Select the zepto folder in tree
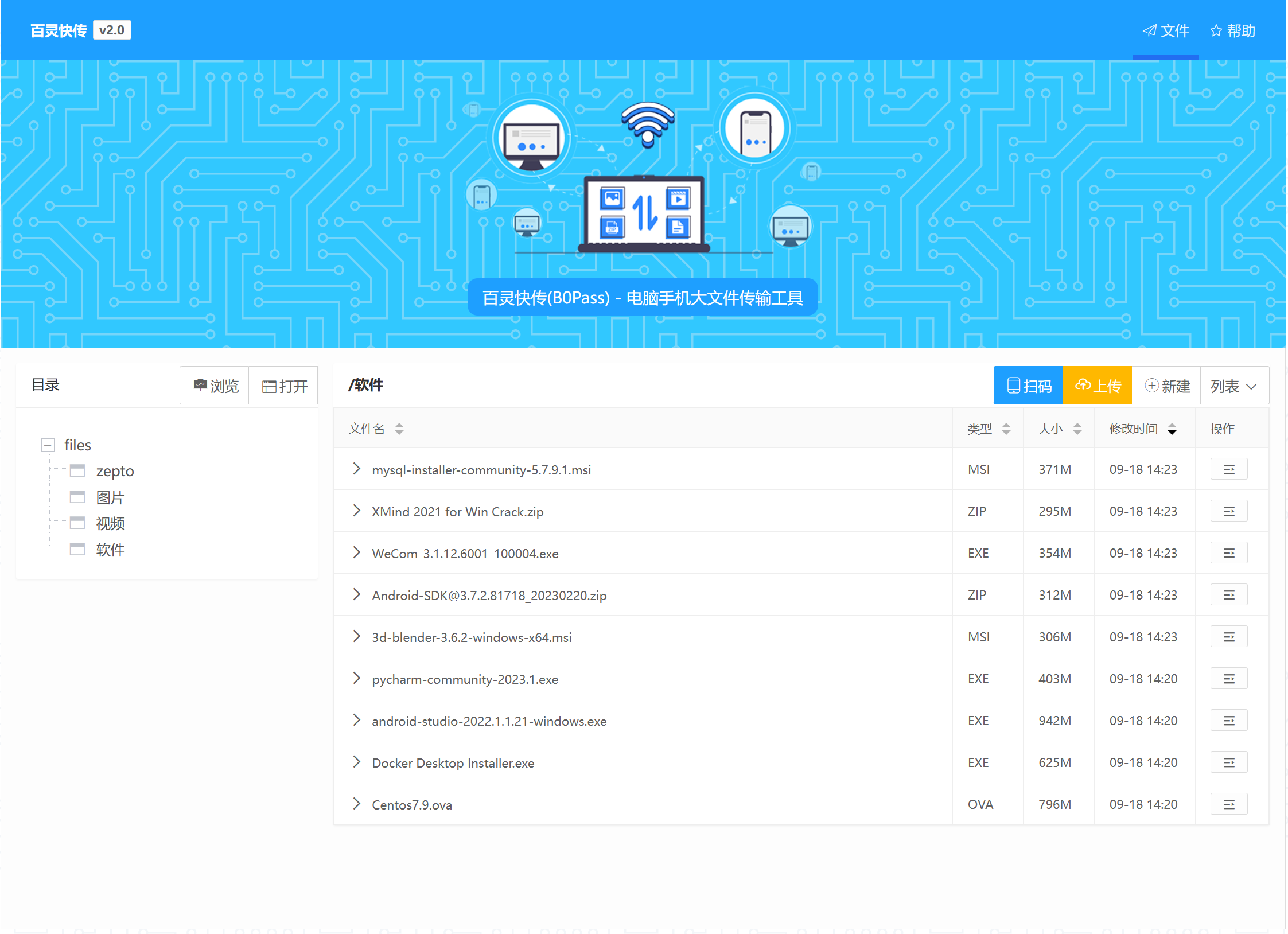This screenshot has width=1288, height=934. pyautogui.click(x=115, y=471)
